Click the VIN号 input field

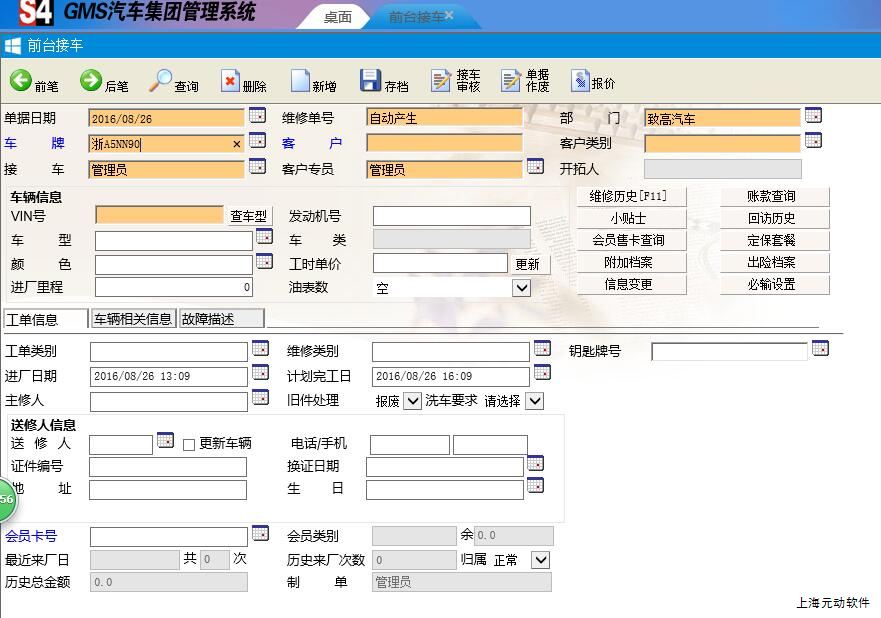159,215
